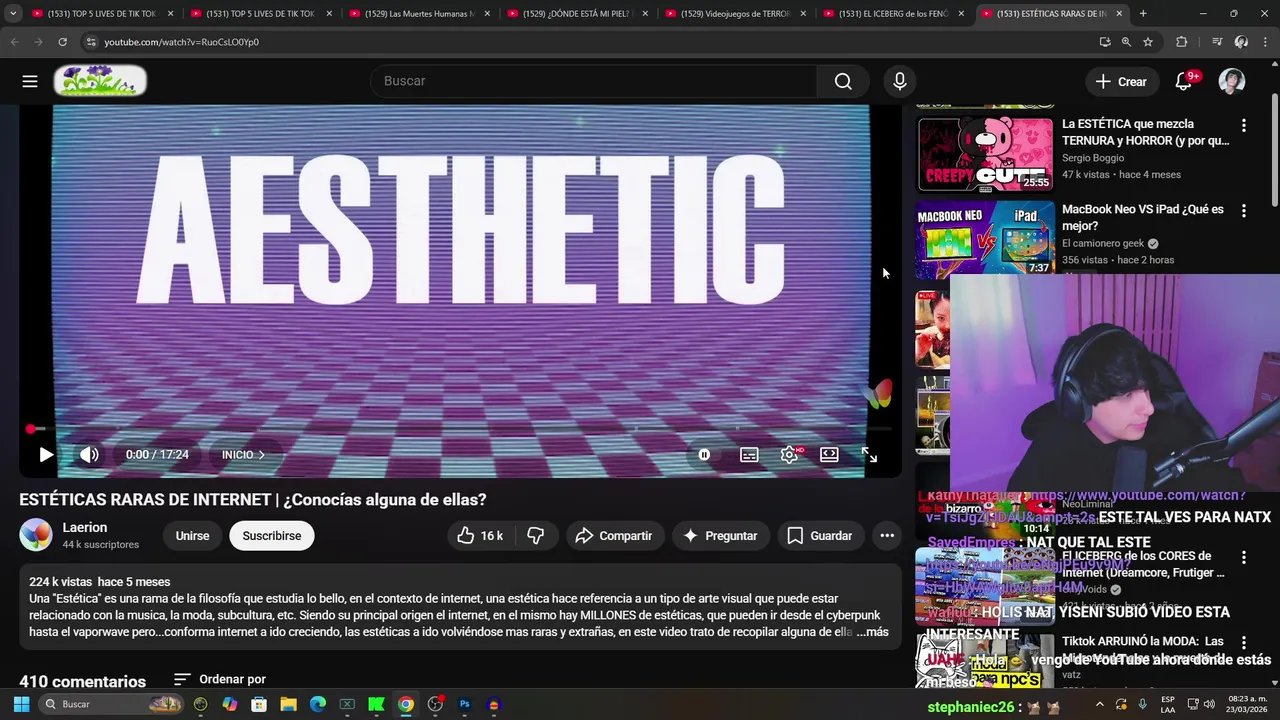Save the video with Guardar

point(820,536)
